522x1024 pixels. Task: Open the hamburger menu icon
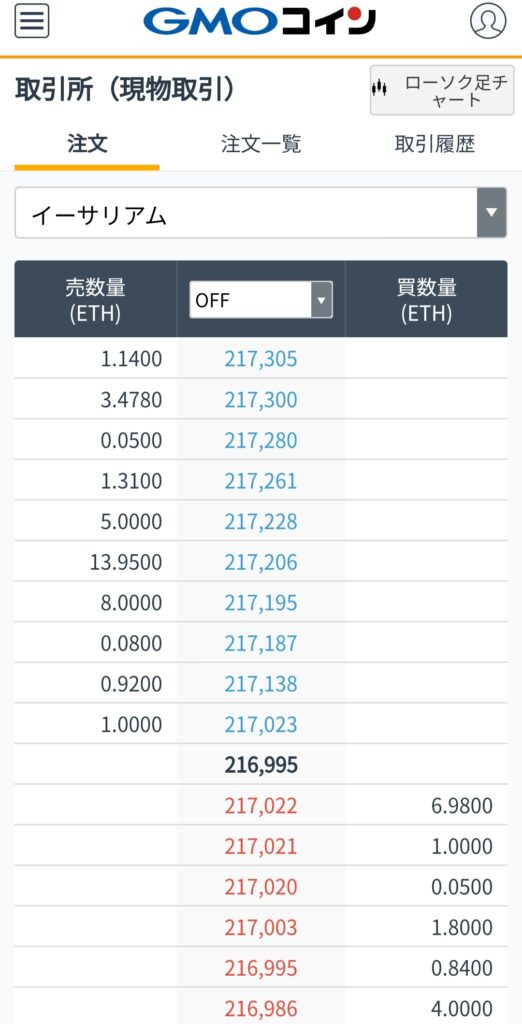tap(31, 21)
